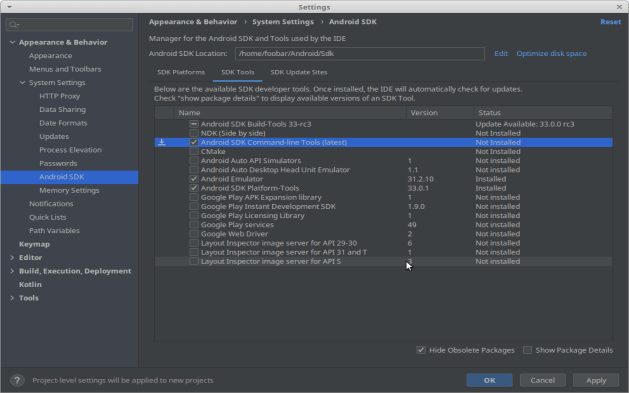Click the download icon beside Command-line Tools
Image resolution: width=629 pixels, height=393 pixels.
(x=162, y=142)
